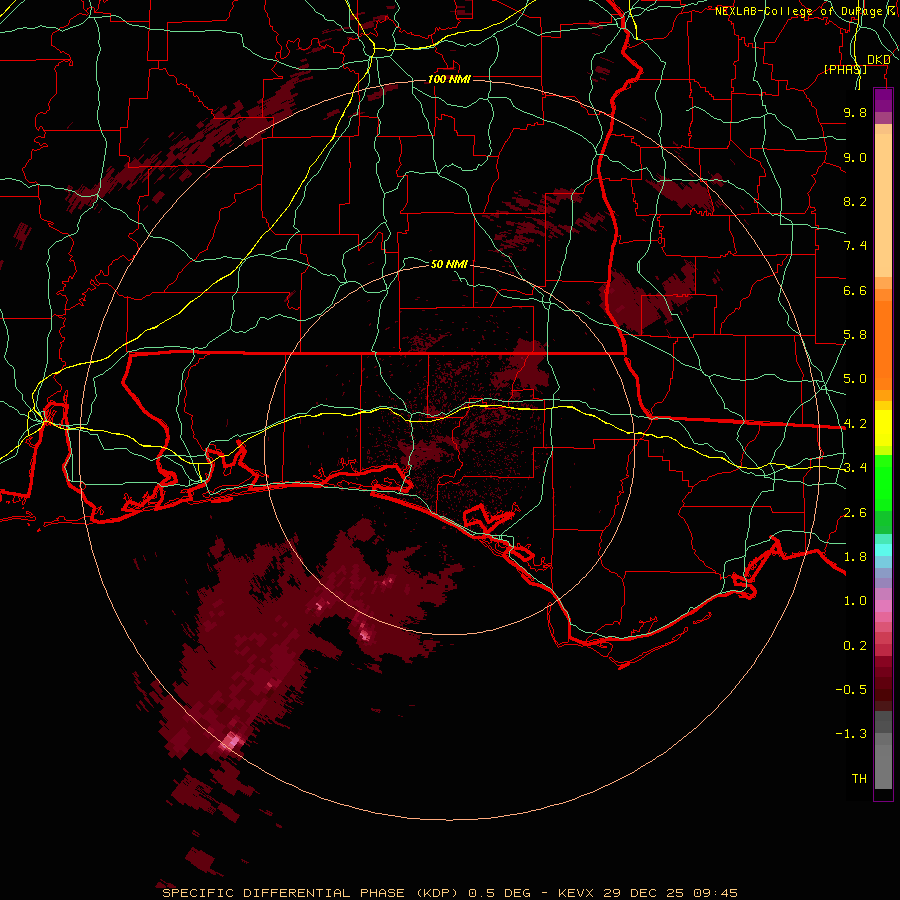900x900 pixels.
Task: Click the purple swatch at top of color bar
Action: tap(883, 100)
